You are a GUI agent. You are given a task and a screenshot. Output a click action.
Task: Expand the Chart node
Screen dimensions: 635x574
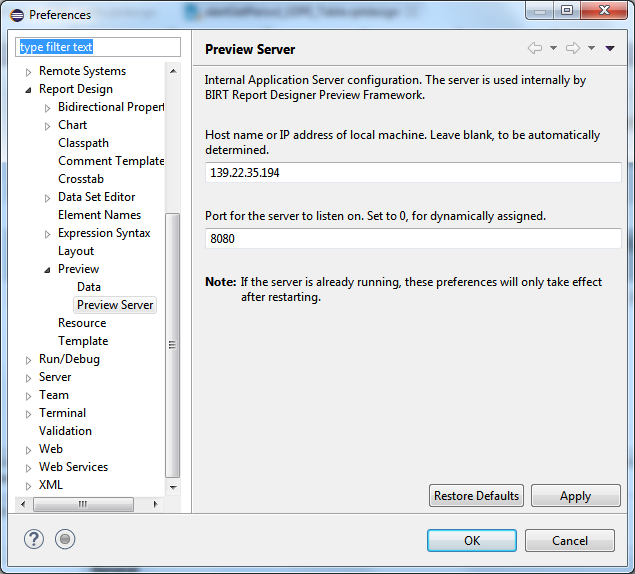pos(47,126)
